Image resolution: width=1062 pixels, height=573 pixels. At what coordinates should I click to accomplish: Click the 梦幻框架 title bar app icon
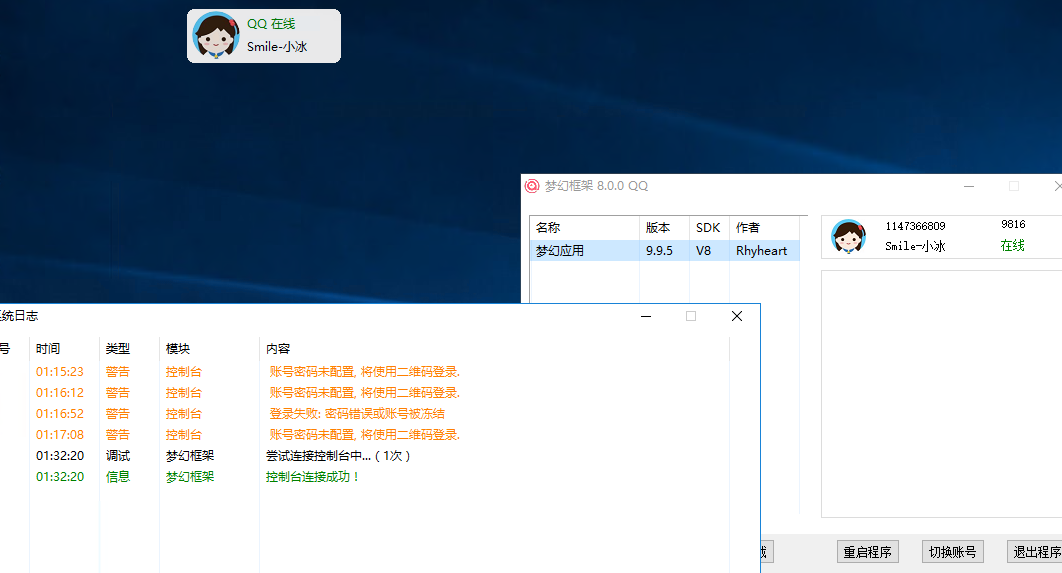532,186
